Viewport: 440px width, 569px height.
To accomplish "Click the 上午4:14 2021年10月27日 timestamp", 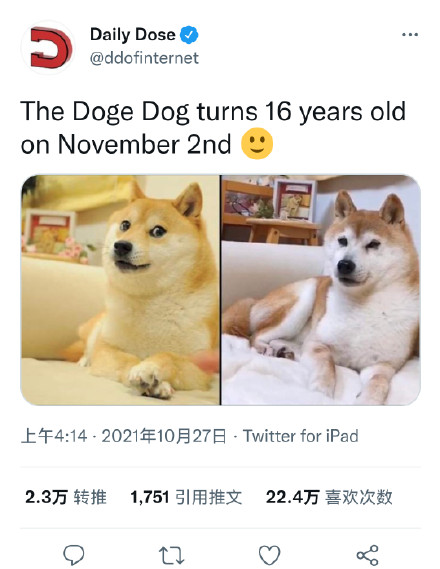I will [x=124, y=436].
